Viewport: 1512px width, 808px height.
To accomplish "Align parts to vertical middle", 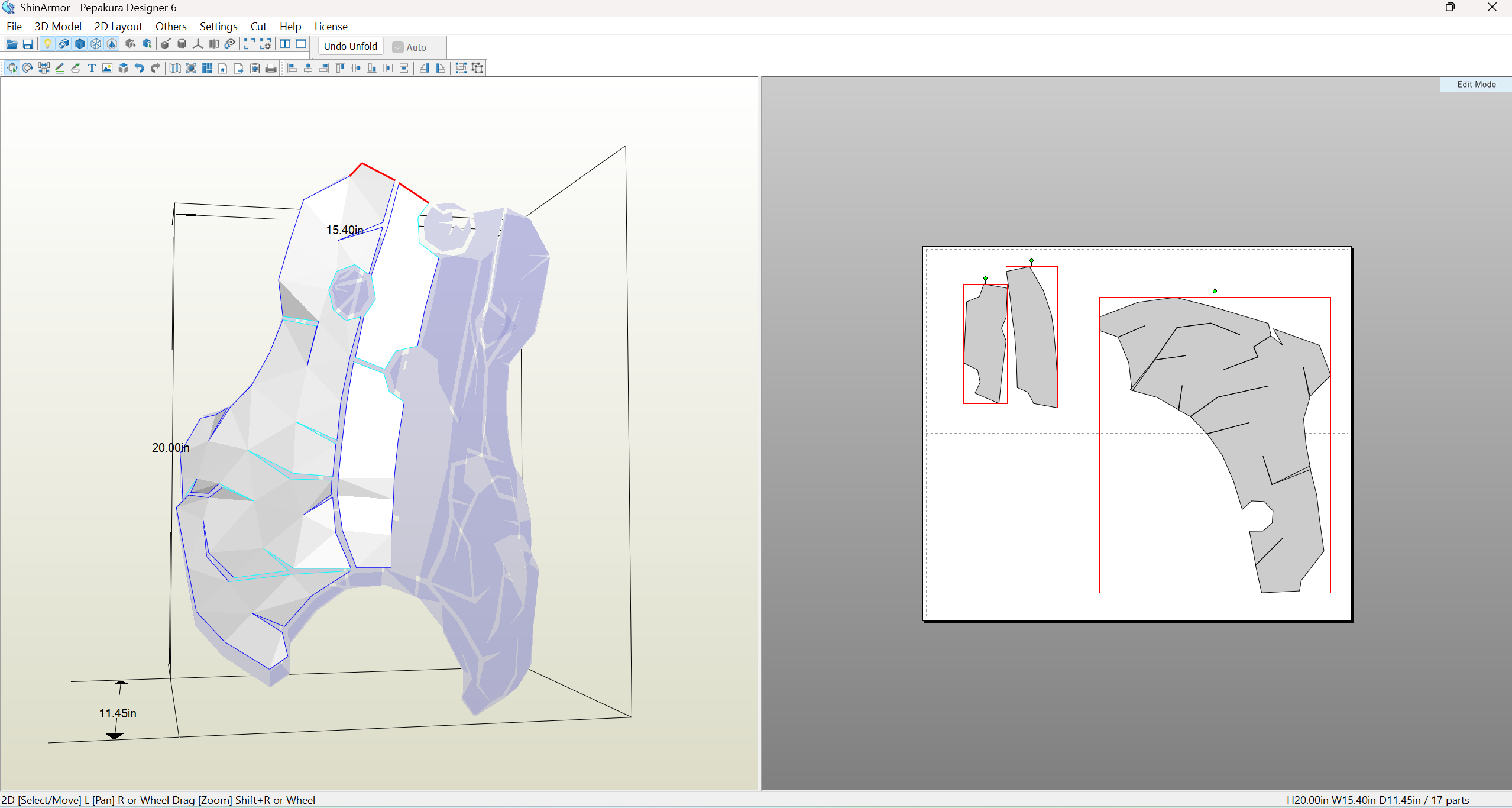I will tap(356, 69).
